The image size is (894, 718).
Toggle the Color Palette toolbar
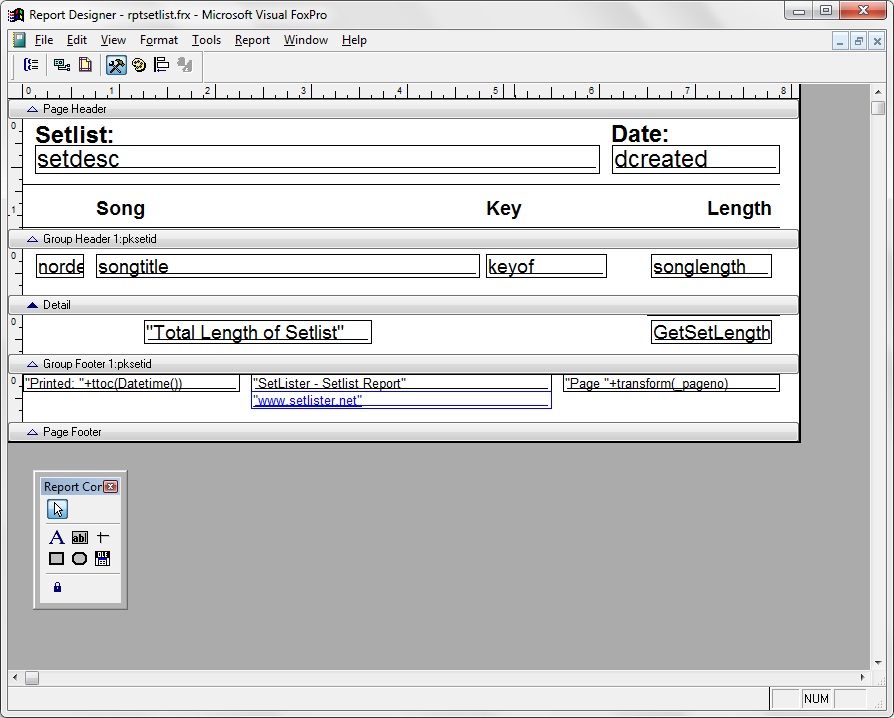coord(139,65)
